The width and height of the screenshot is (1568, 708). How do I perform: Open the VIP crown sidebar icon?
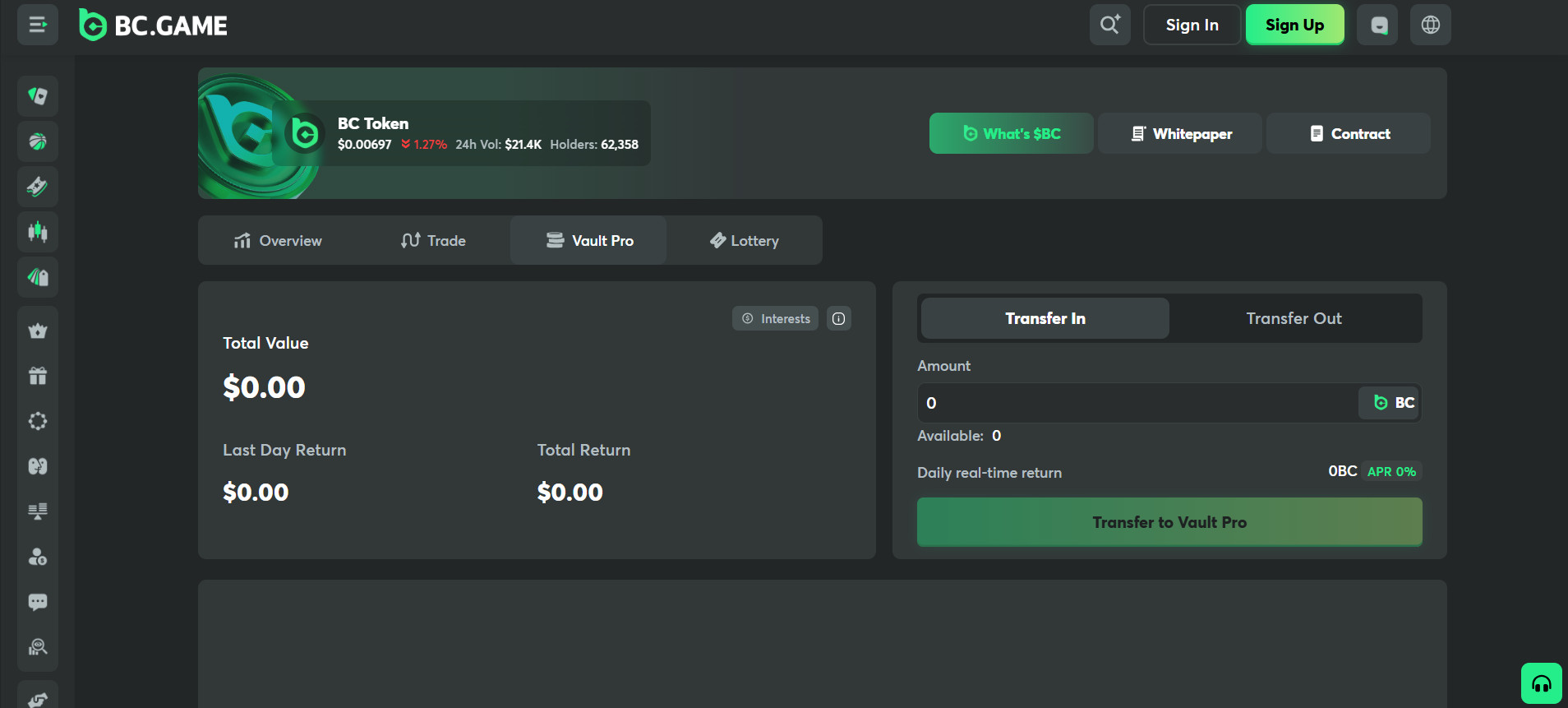pos(38,331)
